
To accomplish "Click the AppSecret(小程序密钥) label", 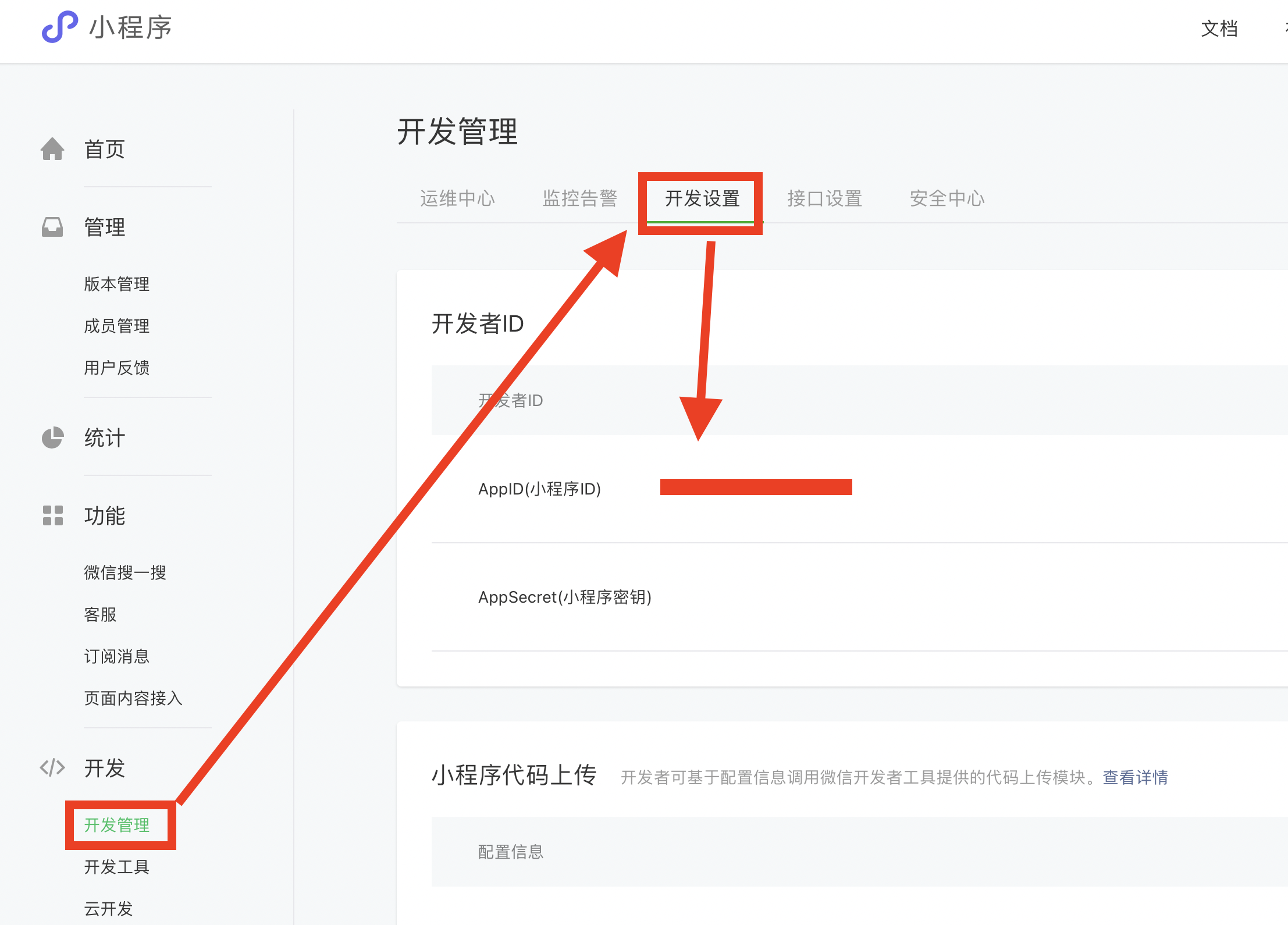I will click(x=565, y=597).
